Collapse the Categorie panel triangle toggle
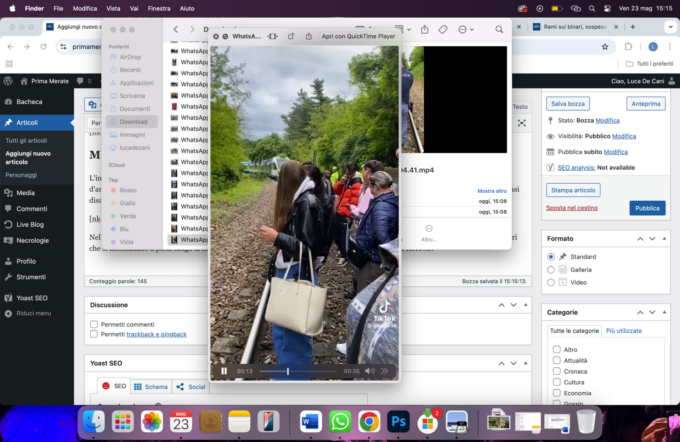 tap(664, 312)
